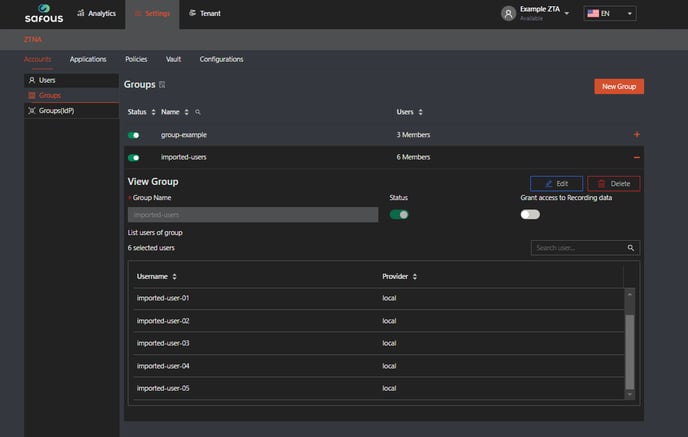
Task: Sort groups by Users count
Action: pos(420,112)
